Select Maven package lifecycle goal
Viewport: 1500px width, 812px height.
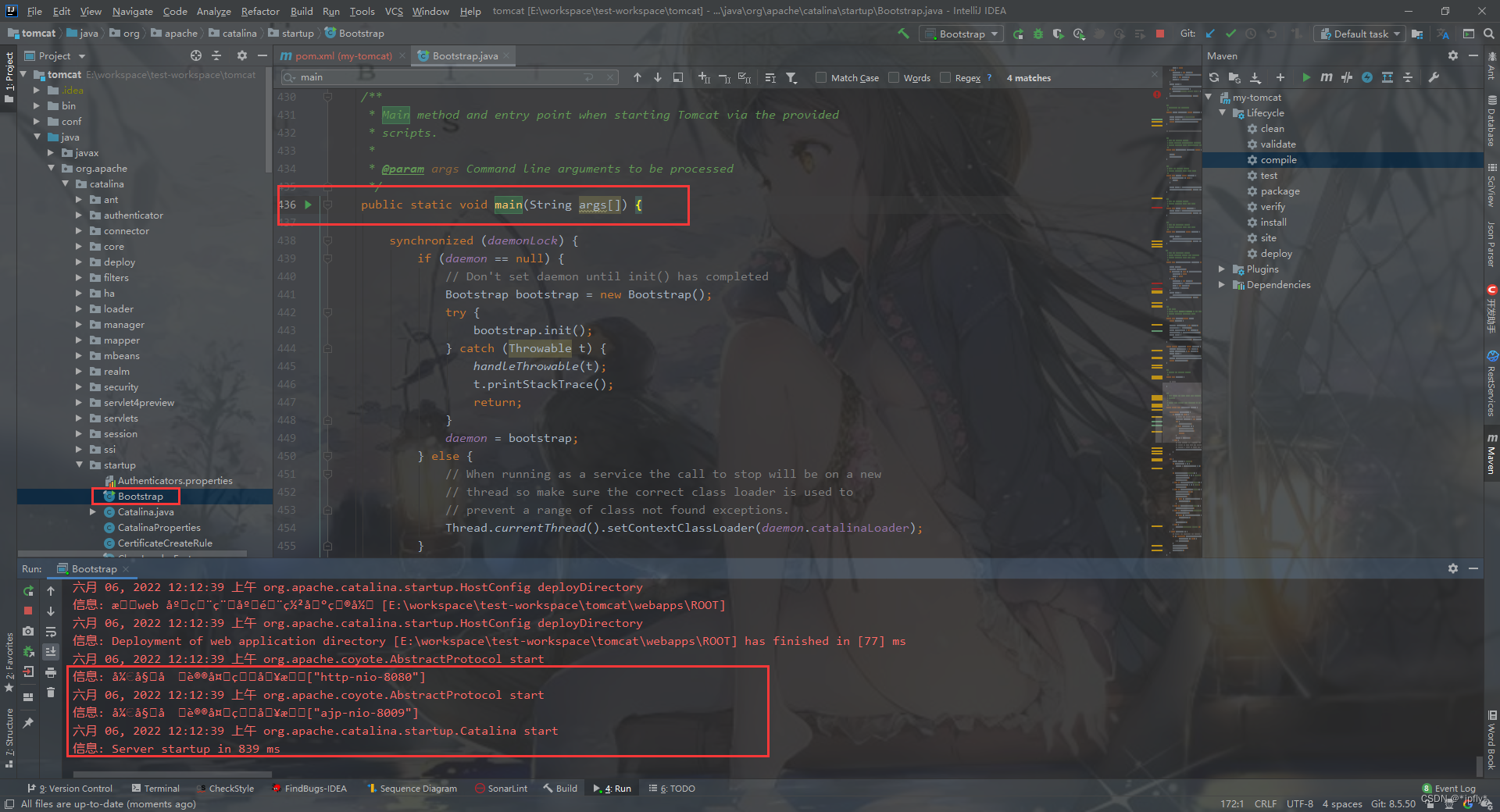1280,191
